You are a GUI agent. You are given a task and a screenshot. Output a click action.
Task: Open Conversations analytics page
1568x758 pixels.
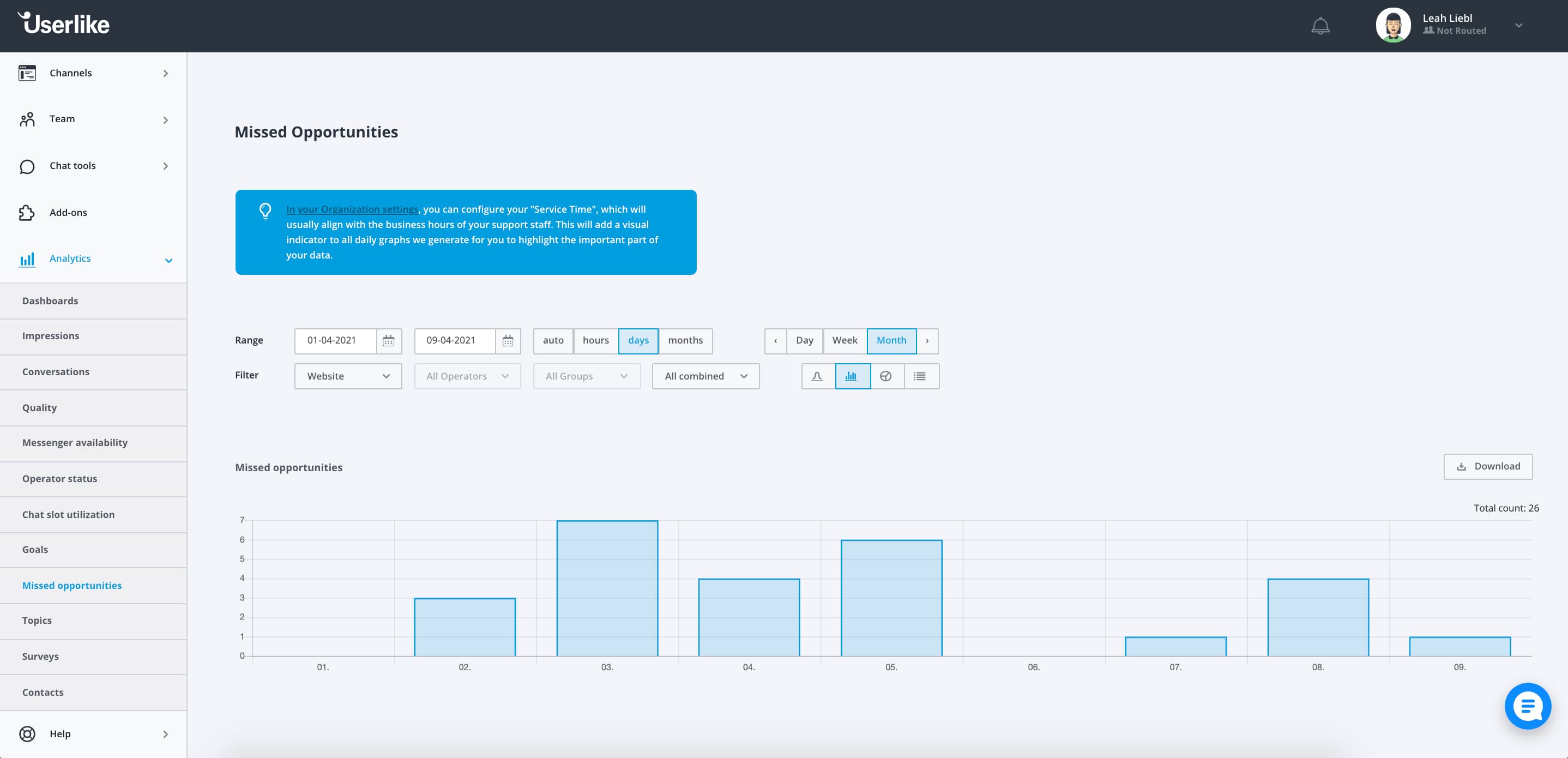[56, 372]
